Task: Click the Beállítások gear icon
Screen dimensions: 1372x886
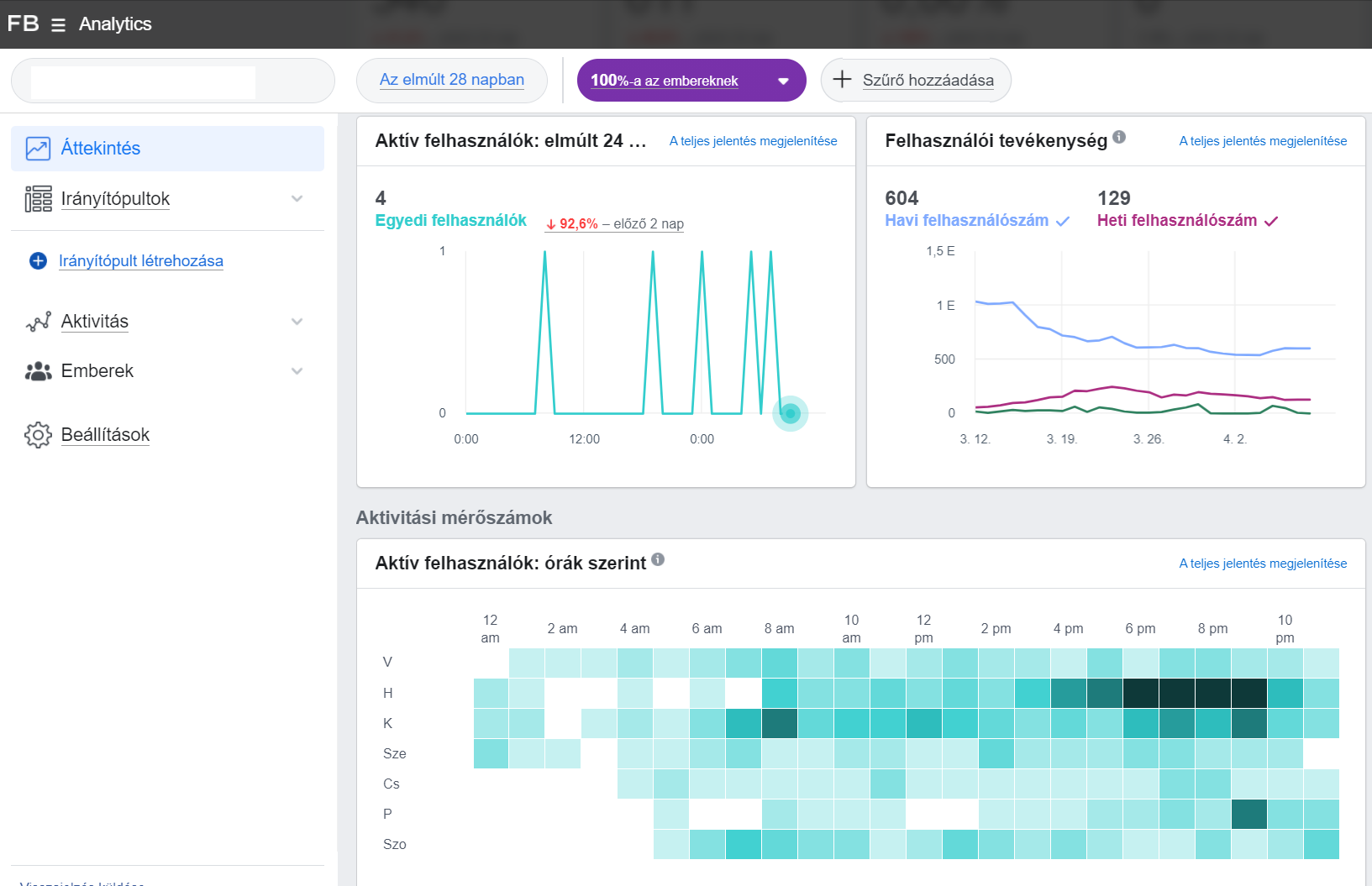Action: tap(38, 435)
